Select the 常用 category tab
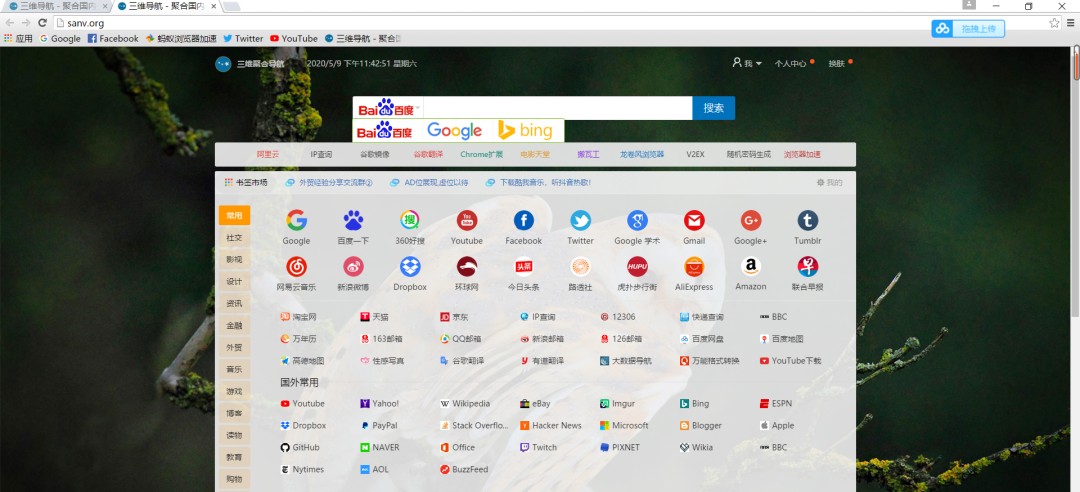Image resolution: width=1080 pixels, height=492 pixels. click(x=234, y=216)
